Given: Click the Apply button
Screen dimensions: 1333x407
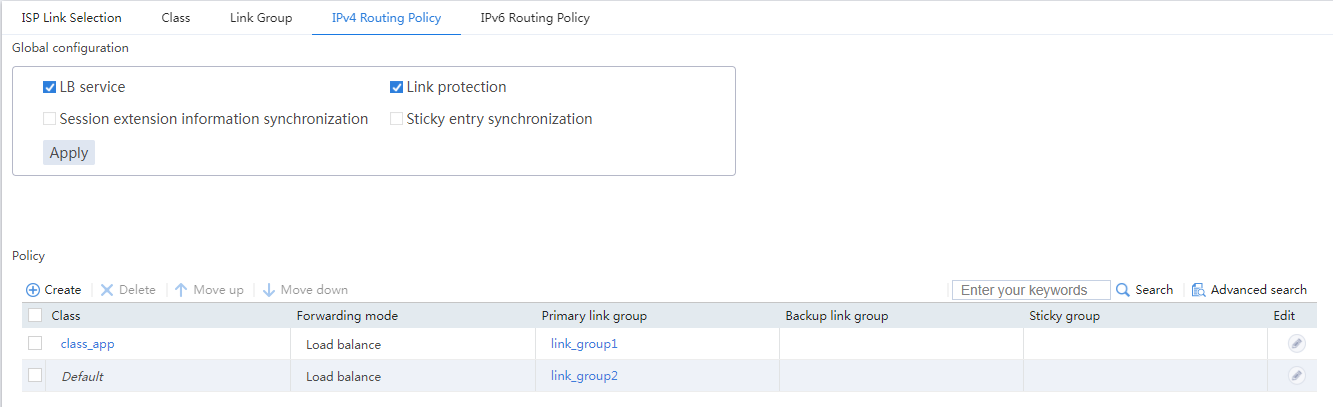Looking at the screenshot, I should tap(69, 153).
